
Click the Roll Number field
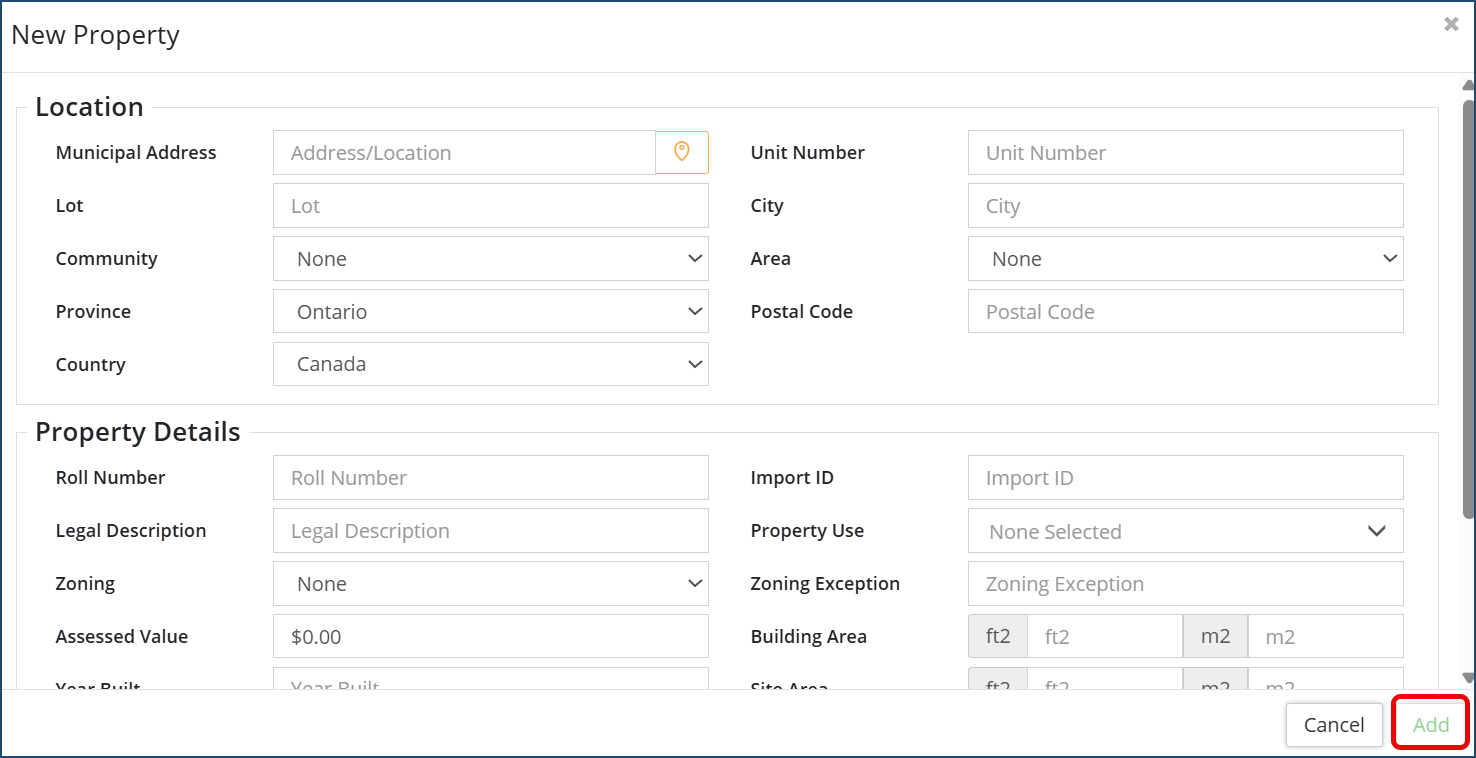pyautogui.click(x=490, y=478)
